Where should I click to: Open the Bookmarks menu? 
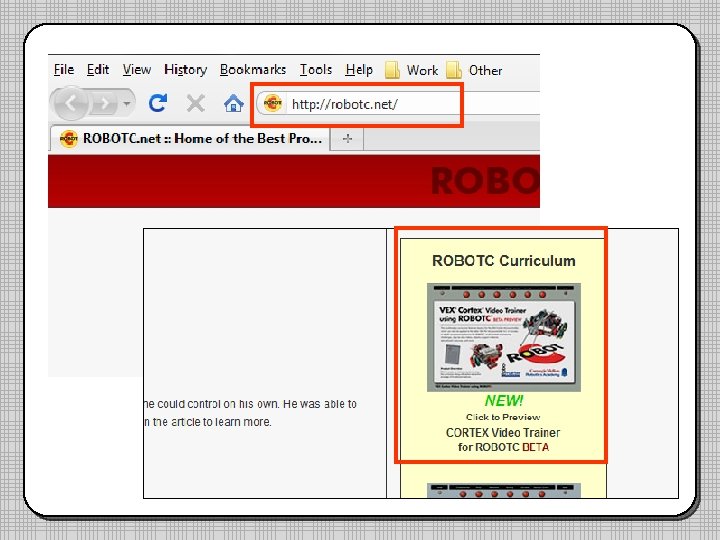pos(253,69)
